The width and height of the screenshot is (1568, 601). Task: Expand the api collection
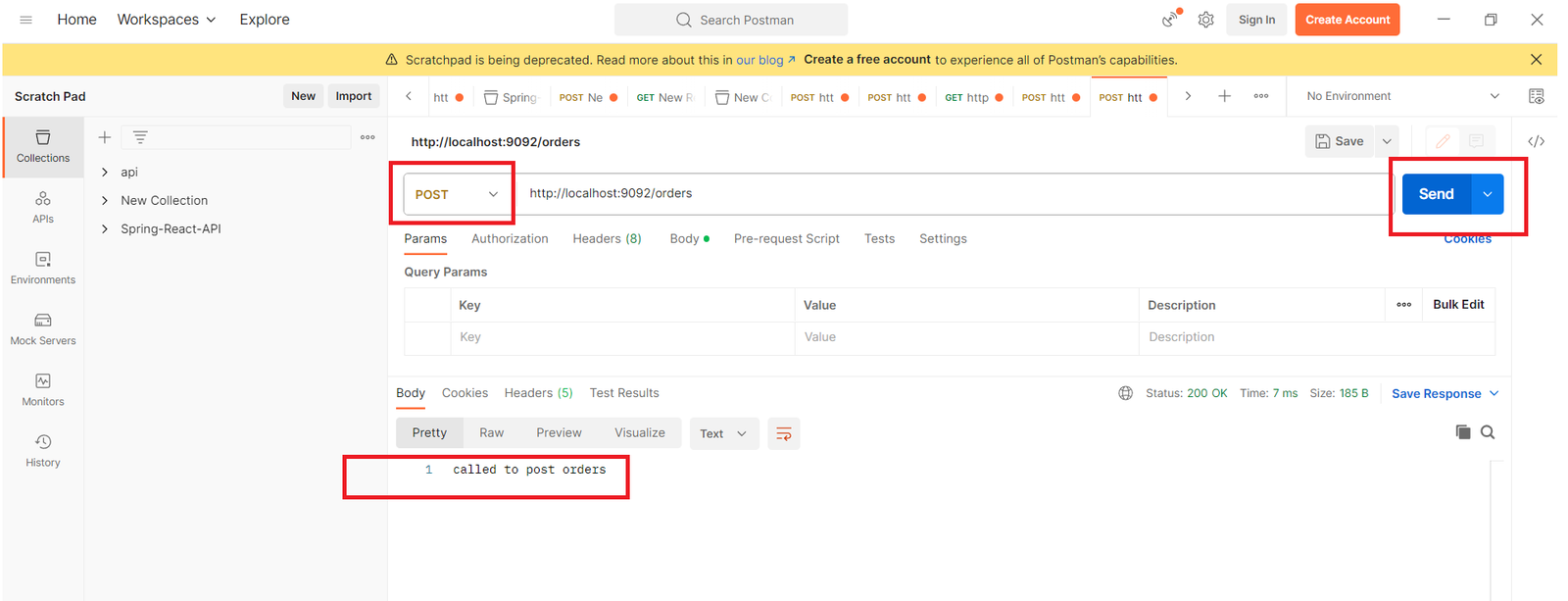tap(105, 172)
